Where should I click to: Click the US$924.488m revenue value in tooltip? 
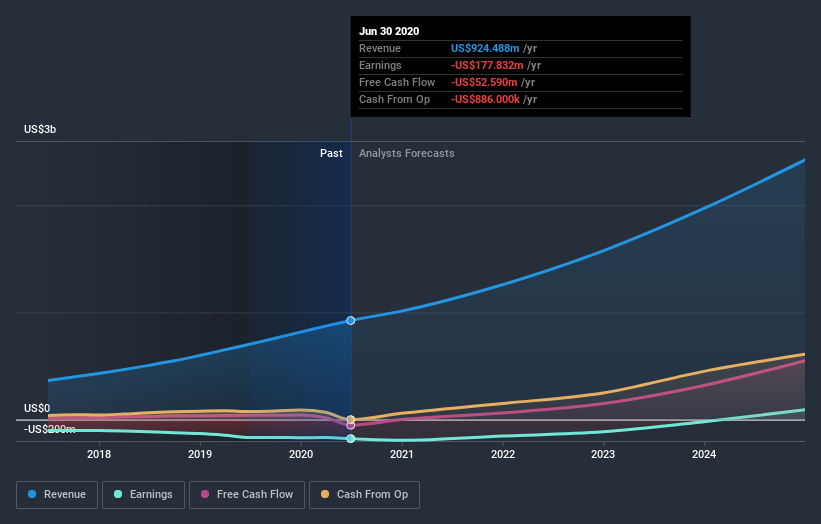pos(485,48)
